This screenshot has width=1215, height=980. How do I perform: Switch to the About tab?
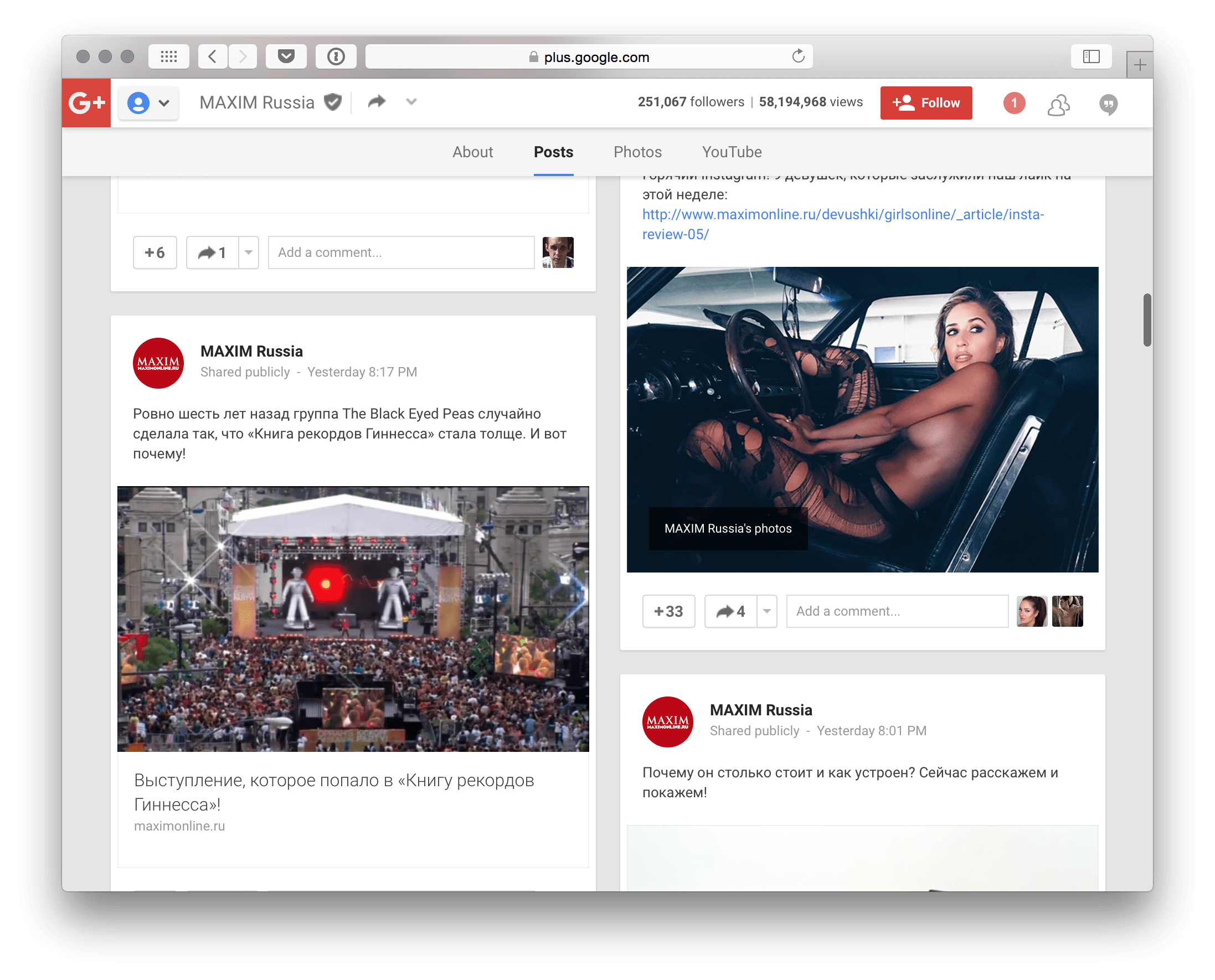click(x=472, y=152)
